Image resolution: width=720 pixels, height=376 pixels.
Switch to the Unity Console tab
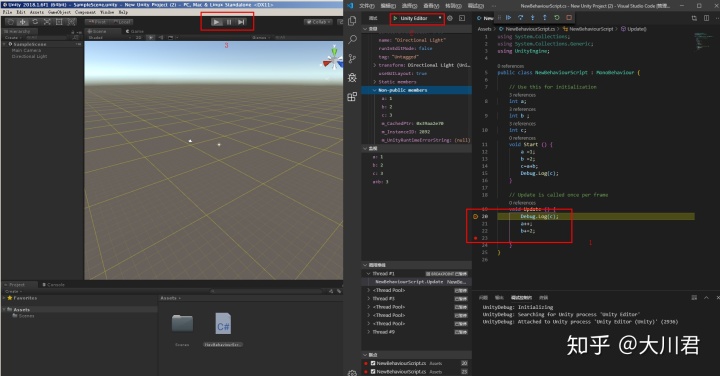54,285
